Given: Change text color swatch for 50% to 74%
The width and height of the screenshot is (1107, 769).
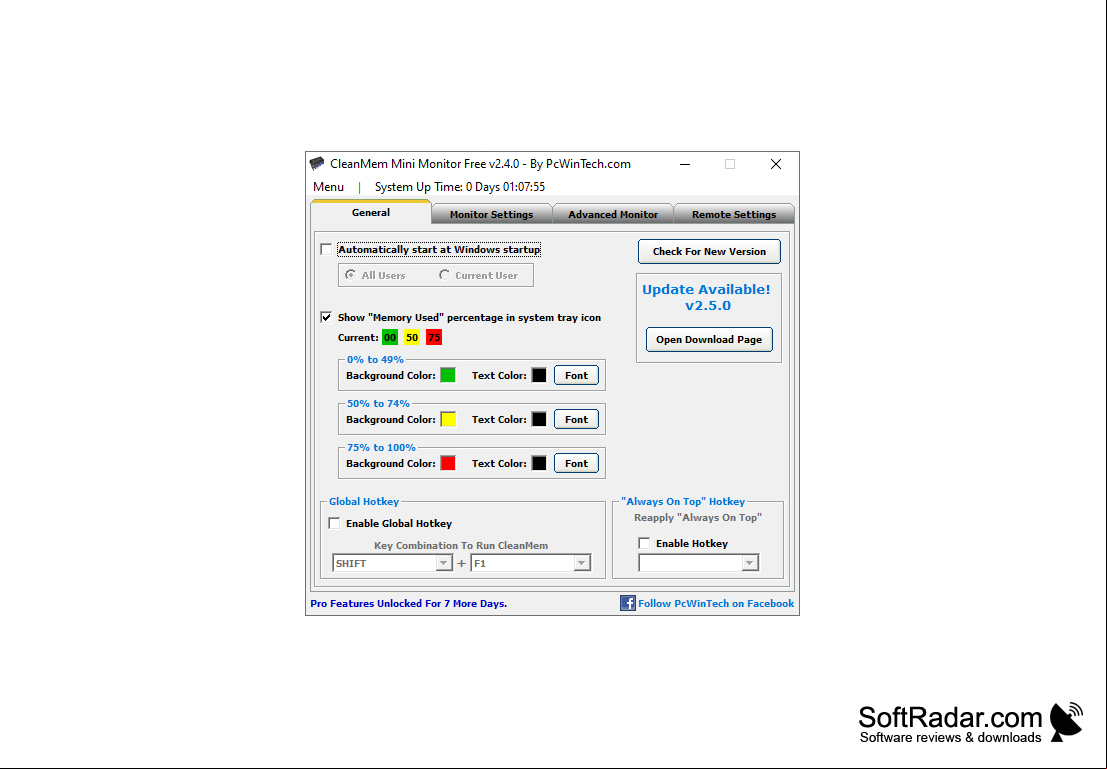Looking at the screenshot, I should (539, 419).
